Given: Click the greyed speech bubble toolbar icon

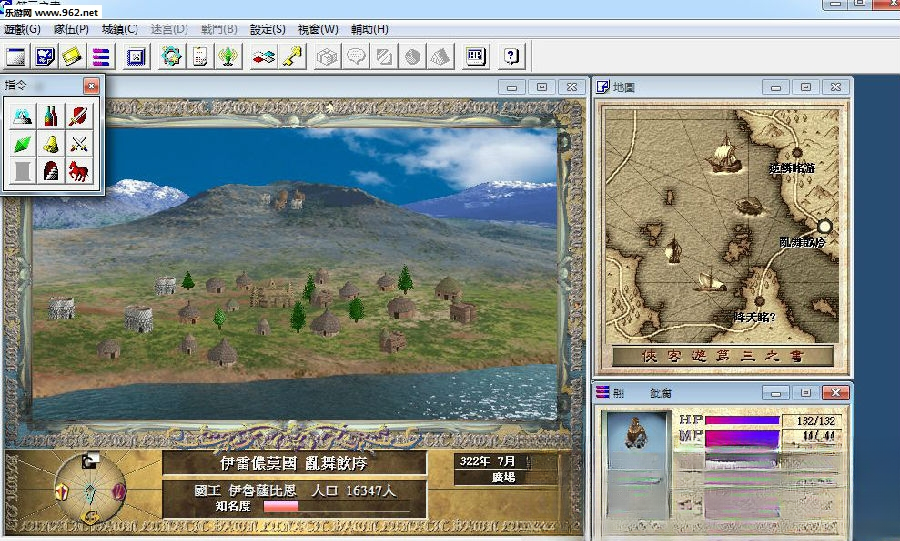Looking at the screenshot, I should [356, 56].
